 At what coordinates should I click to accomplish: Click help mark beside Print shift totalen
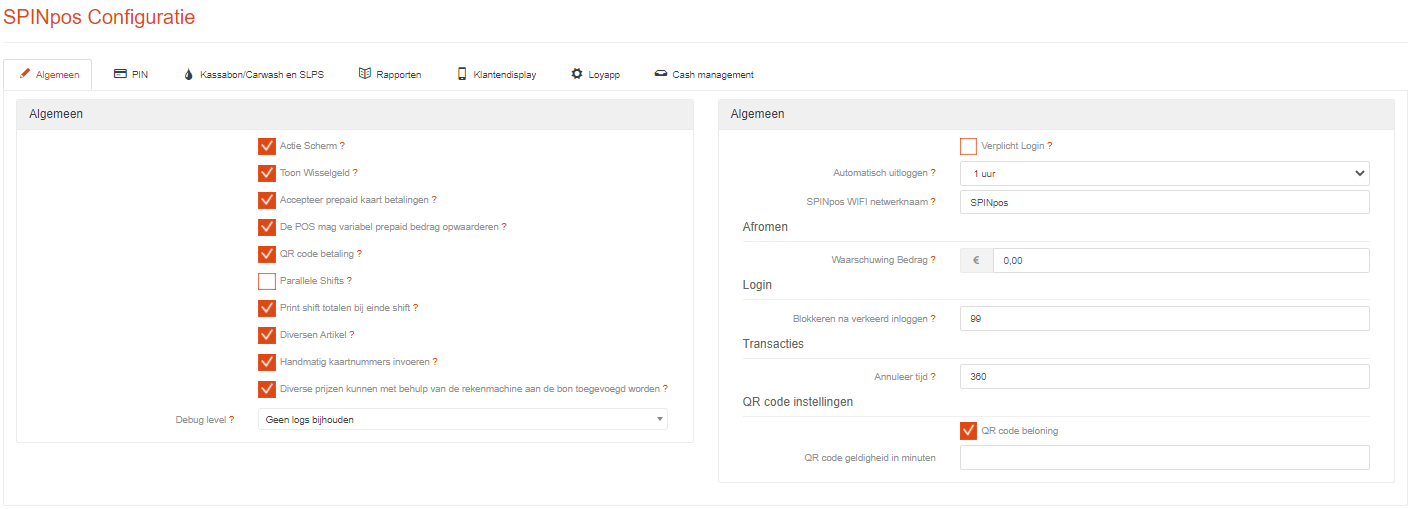pos(415,308)
